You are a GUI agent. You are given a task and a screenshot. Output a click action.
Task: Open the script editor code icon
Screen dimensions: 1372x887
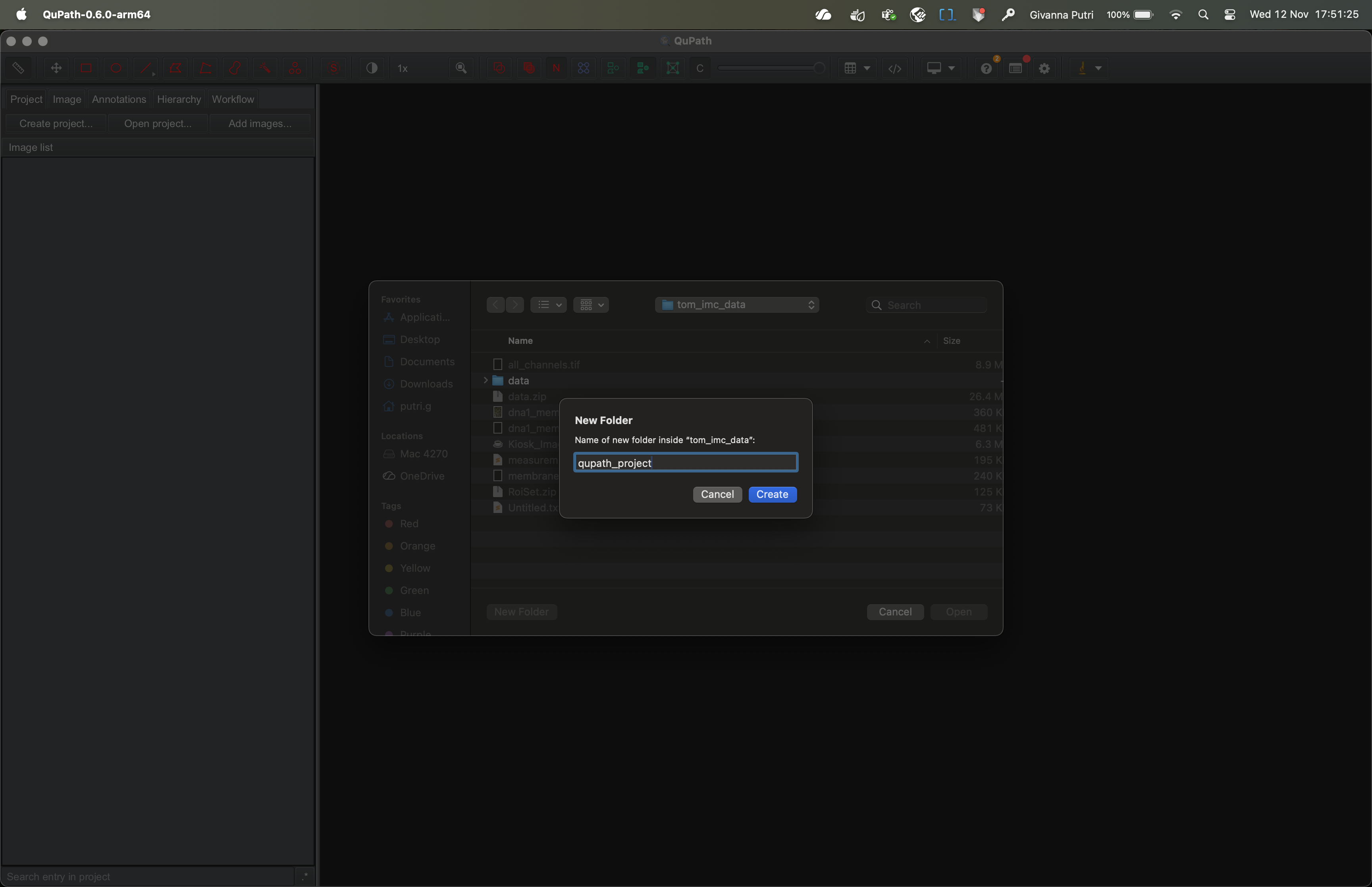895,68
